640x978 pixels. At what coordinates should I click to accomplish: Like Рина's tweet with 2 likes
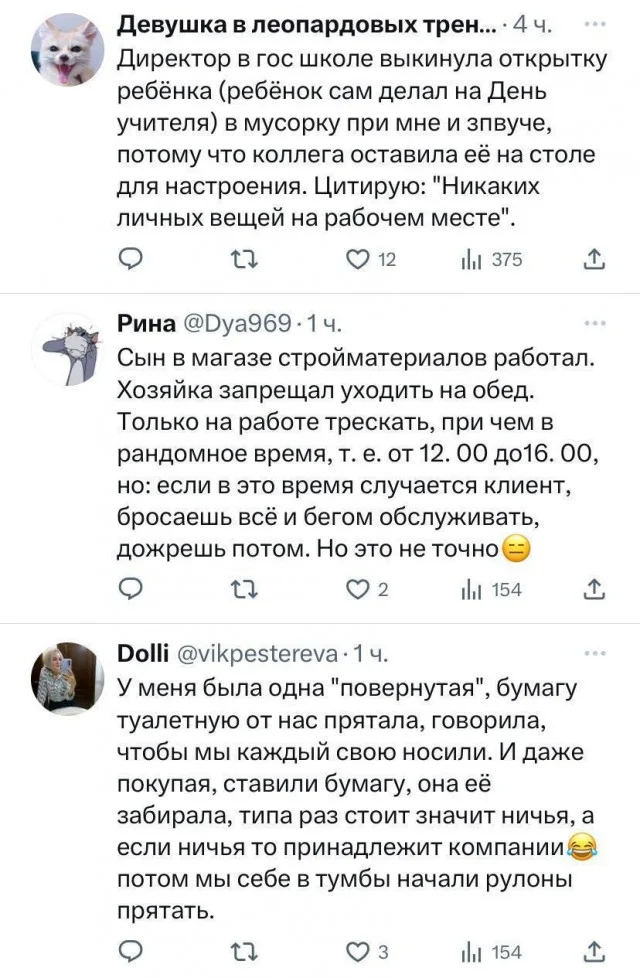(358, 590)
